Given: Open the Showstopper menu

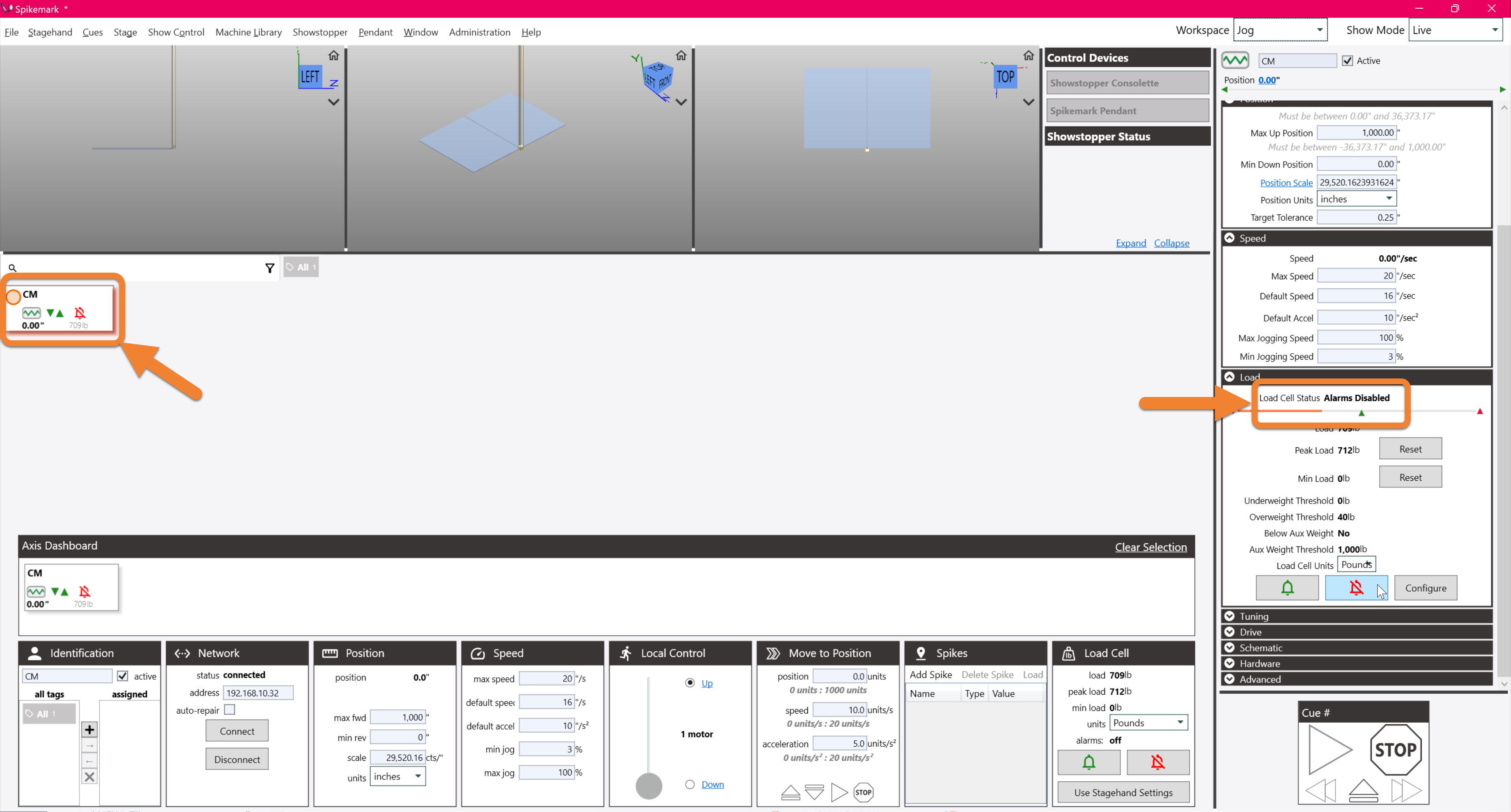Looking at the screenshot, I should (320, 32).
